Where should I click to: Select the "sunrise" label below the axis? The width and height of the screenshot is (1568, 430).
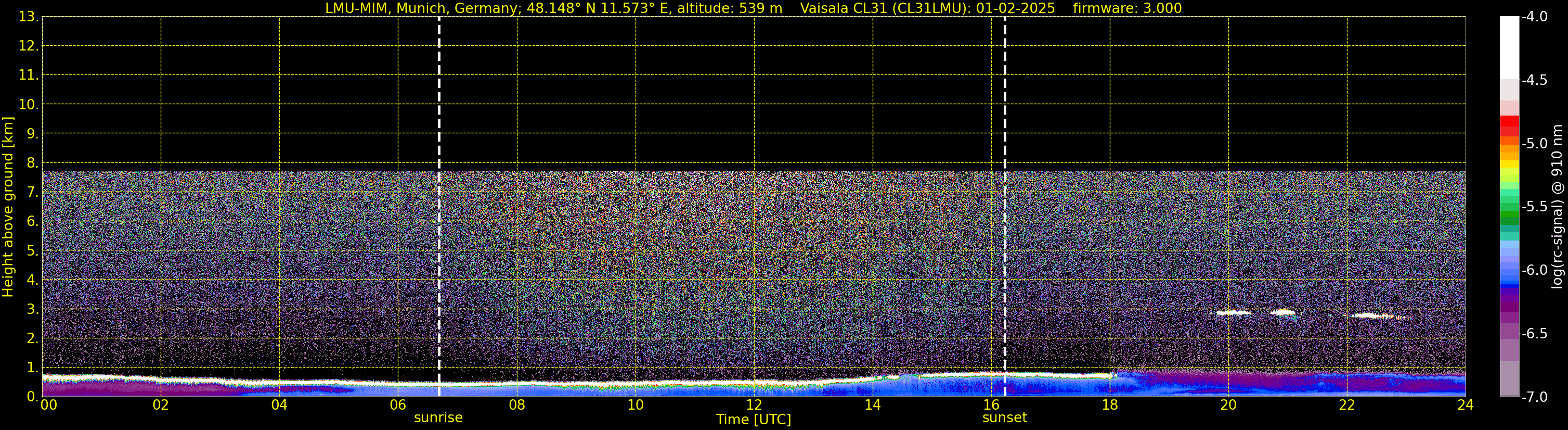[x=438, y=418]
